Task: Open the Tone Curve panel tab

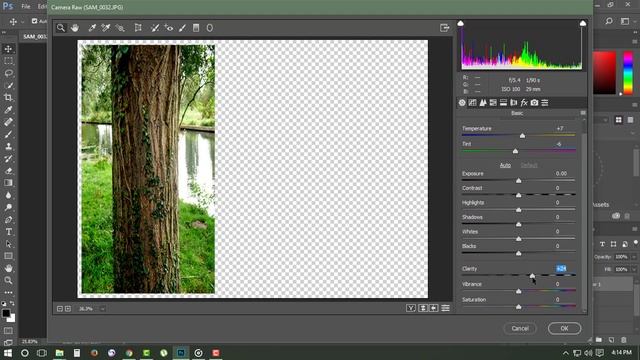Action: [472, 103]
